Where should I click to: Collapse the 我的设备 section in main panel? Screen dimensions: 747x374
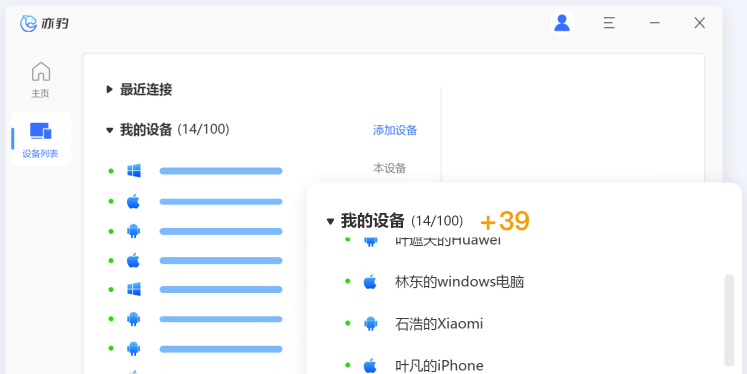(x=110, y=130)
